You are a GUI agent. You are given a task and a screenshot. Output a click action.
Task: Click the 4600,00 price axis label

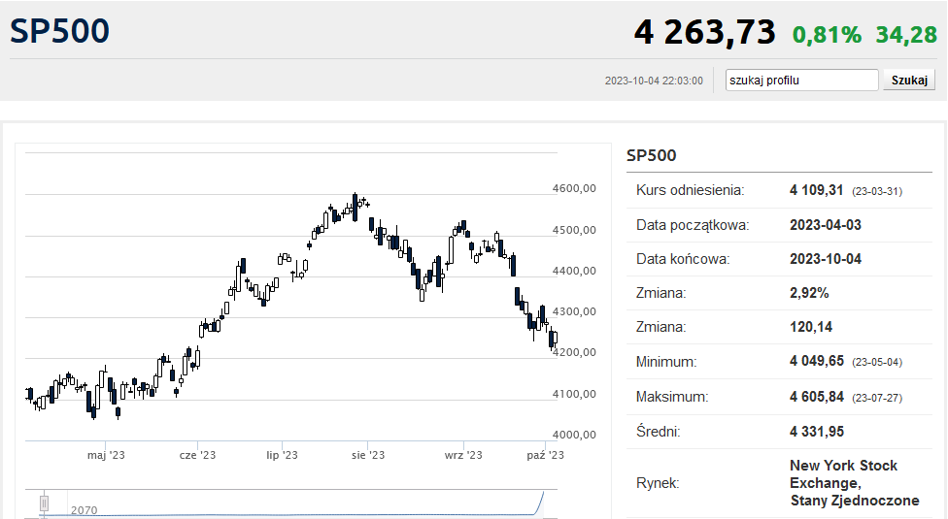tap(574, 188)
